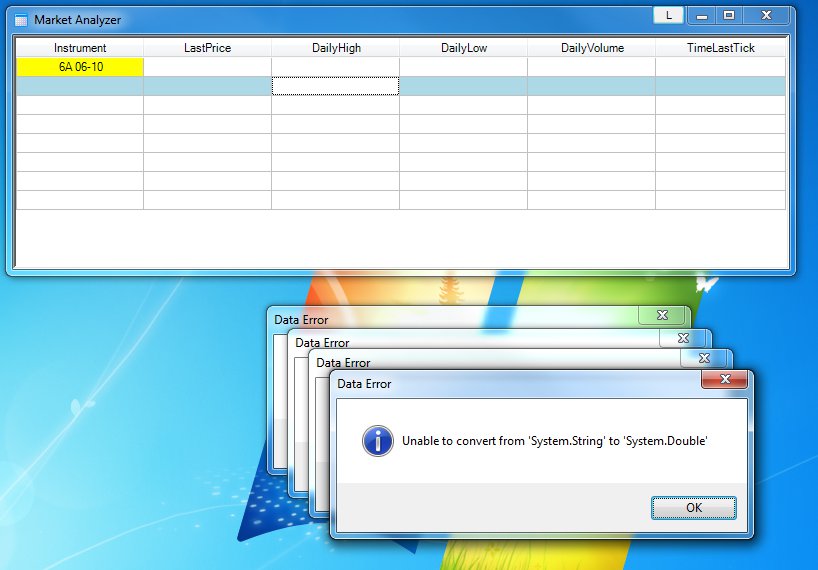Click the LastPrice cell of 6A 06-10 row
The image size is (818, 570).
[207, 67]
